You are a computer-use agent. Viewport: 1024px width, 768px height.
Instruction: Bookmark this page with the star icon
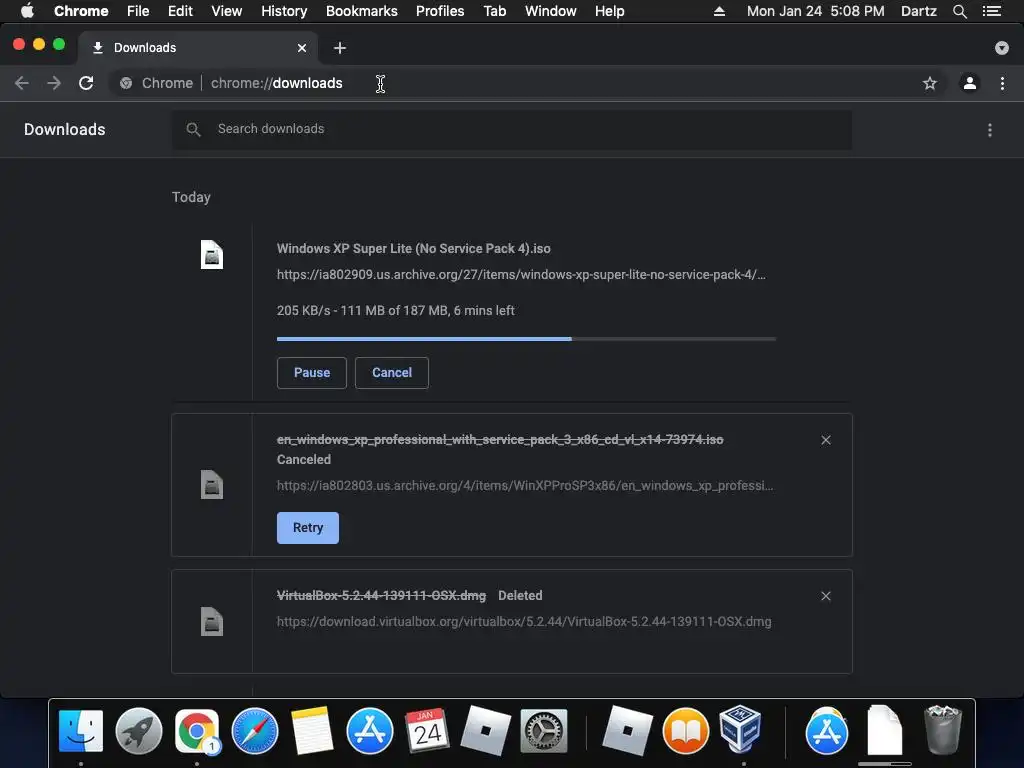pyautogui.click(x=929, y=83)
